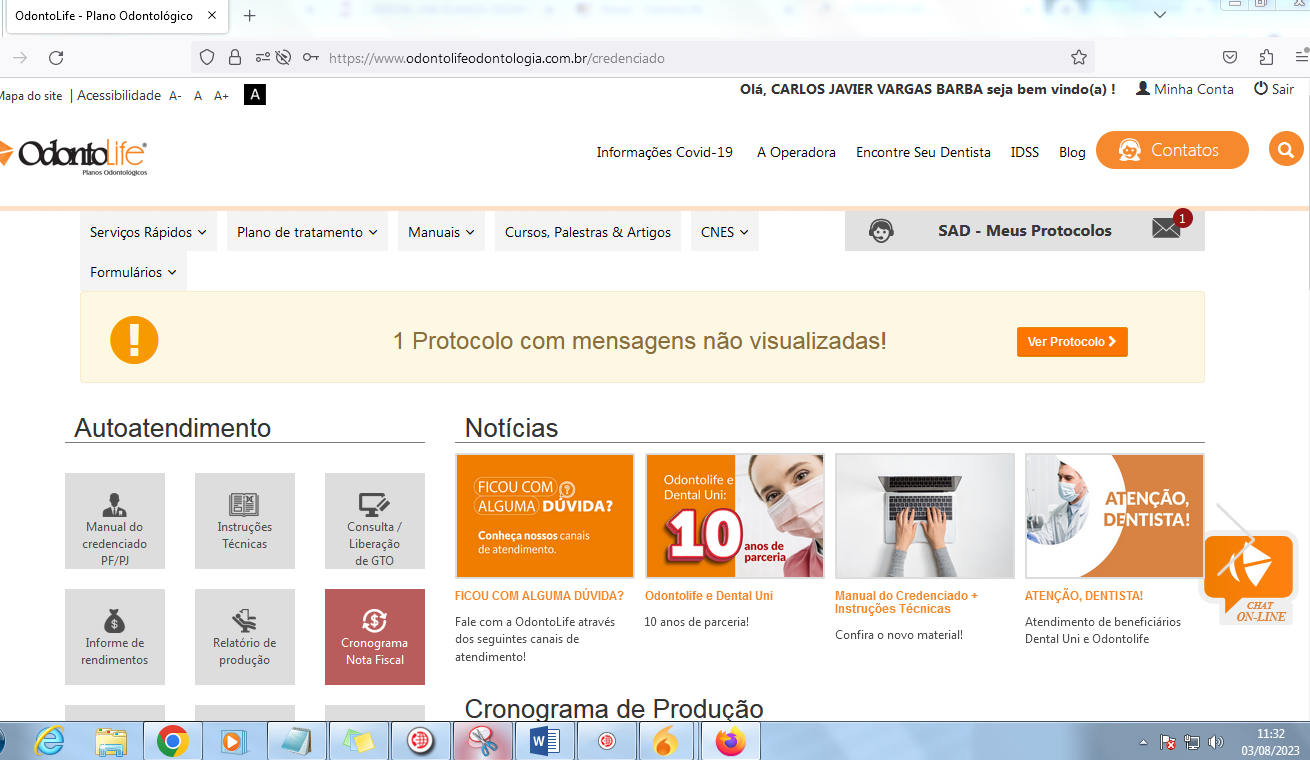Open Google Chrome from the taskbar
This screenshot has width=1310, height=760.
(172, 742)
